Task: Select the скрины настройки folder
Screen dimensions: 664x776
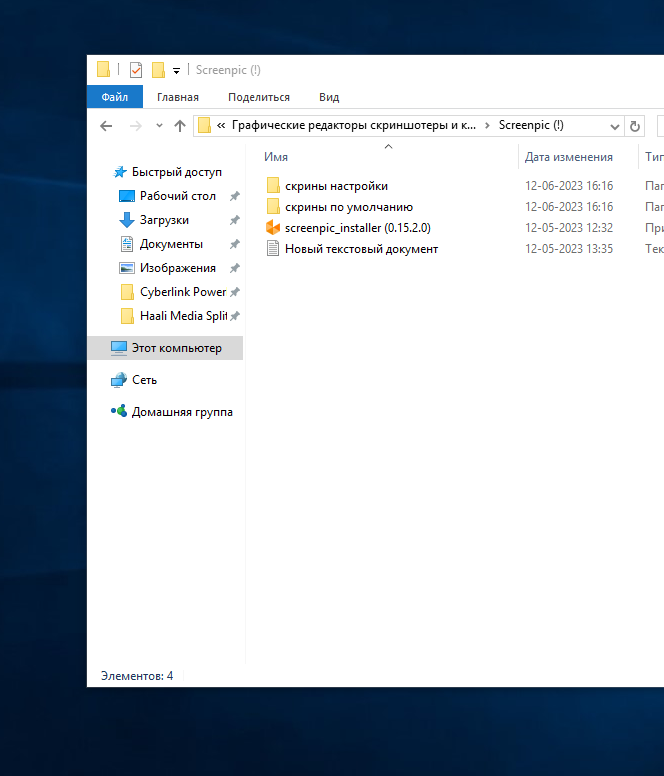Action: pyautogui.click(x=336, y=186)
